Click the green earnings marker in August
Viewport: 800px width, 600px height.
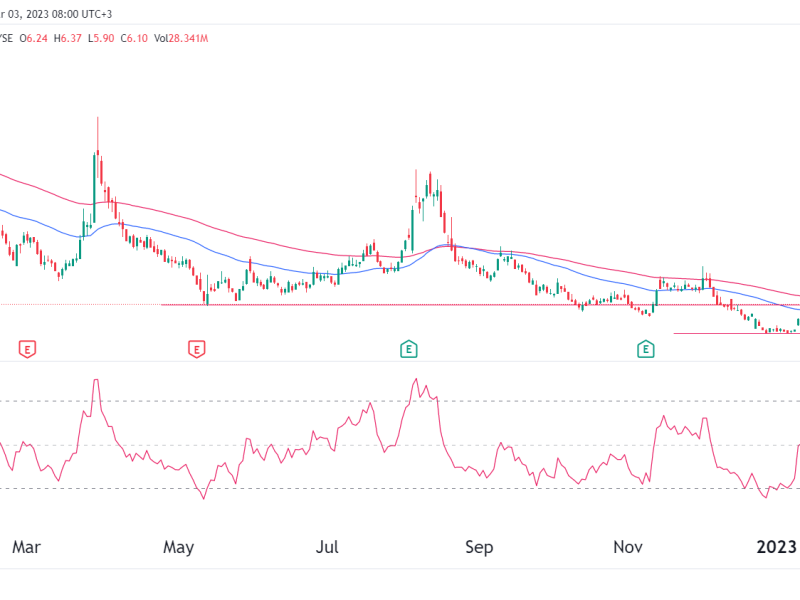[408, 349]
